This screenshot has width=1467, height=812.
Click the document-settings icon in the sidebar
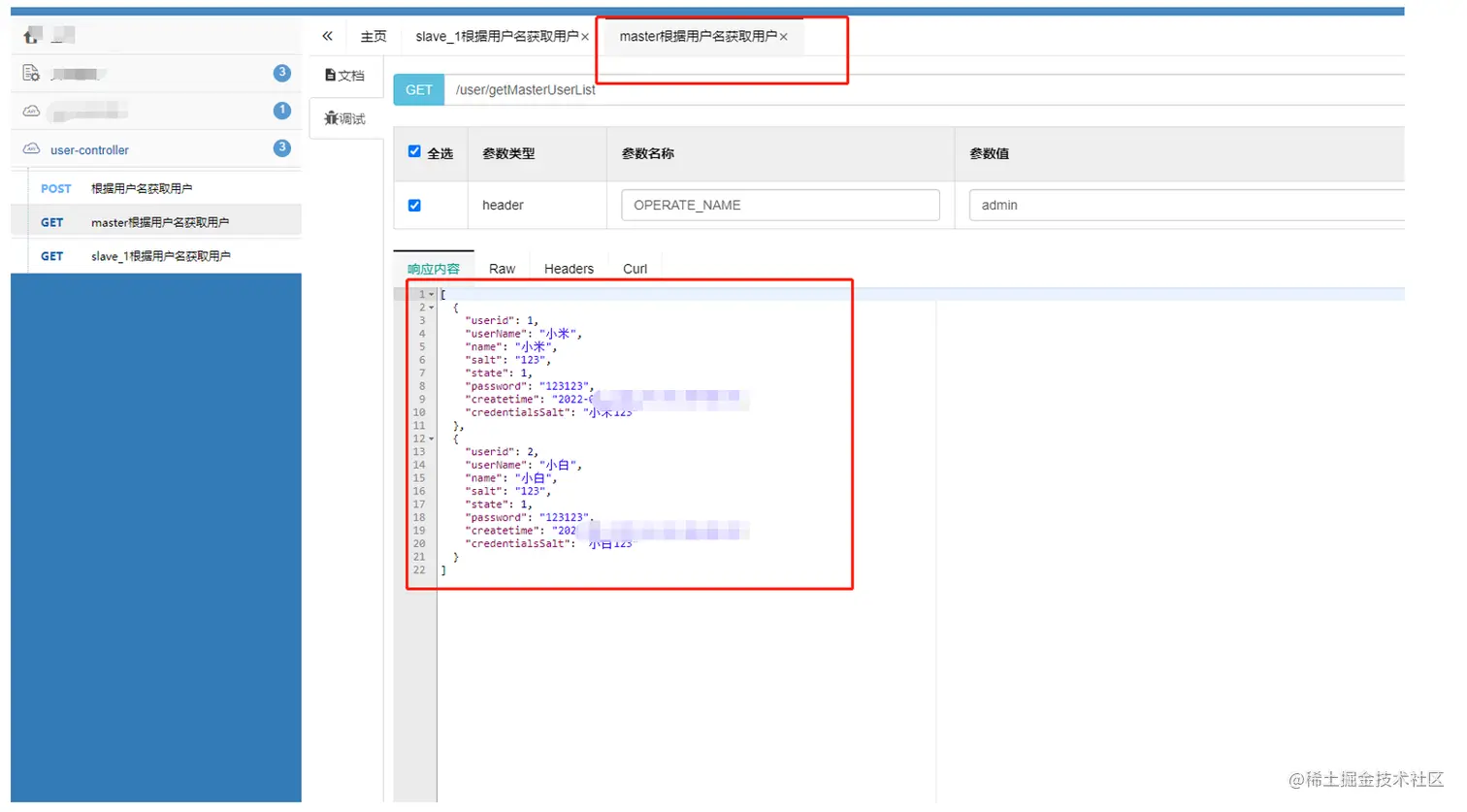click(31, 72)
